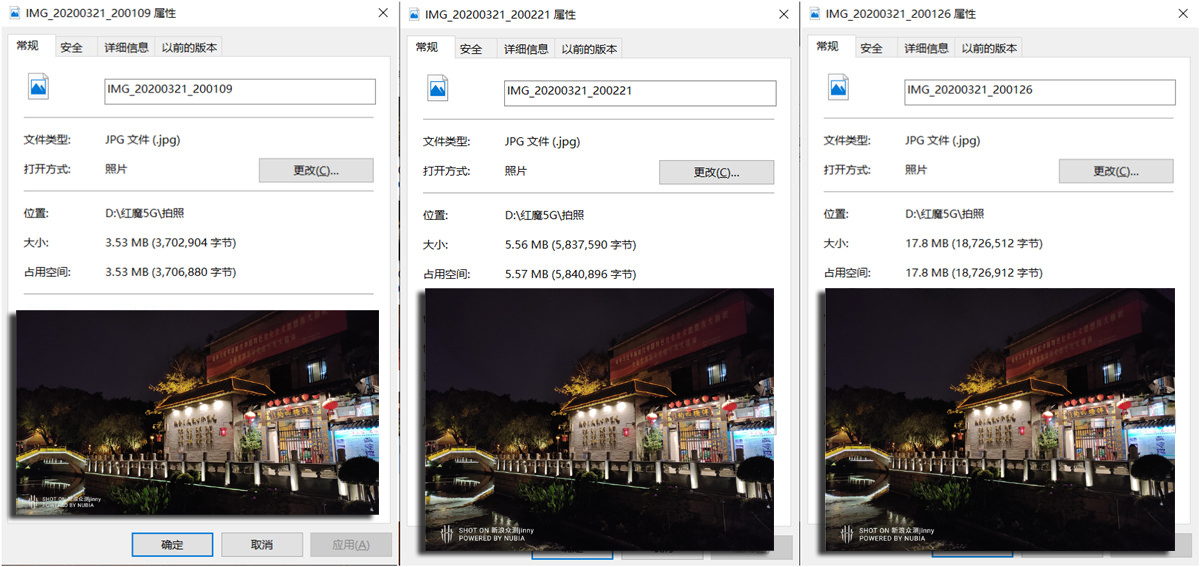Click the night photo preview under IMG_20200321_200221
This screenshot has width=1200, height=567.
coord(600,420)
